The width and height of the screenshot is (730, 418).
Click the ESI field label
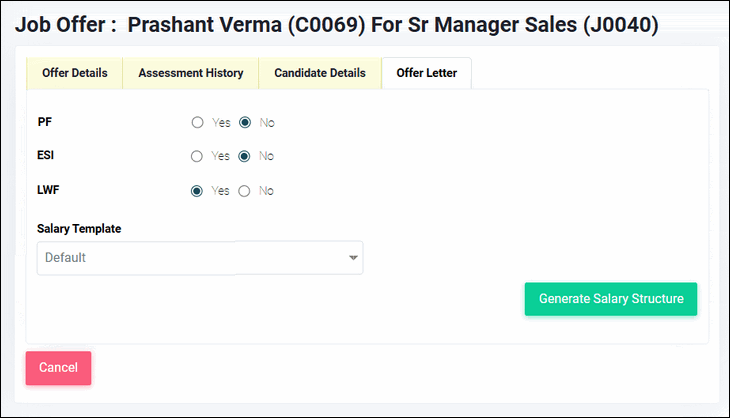click(46, 155)
